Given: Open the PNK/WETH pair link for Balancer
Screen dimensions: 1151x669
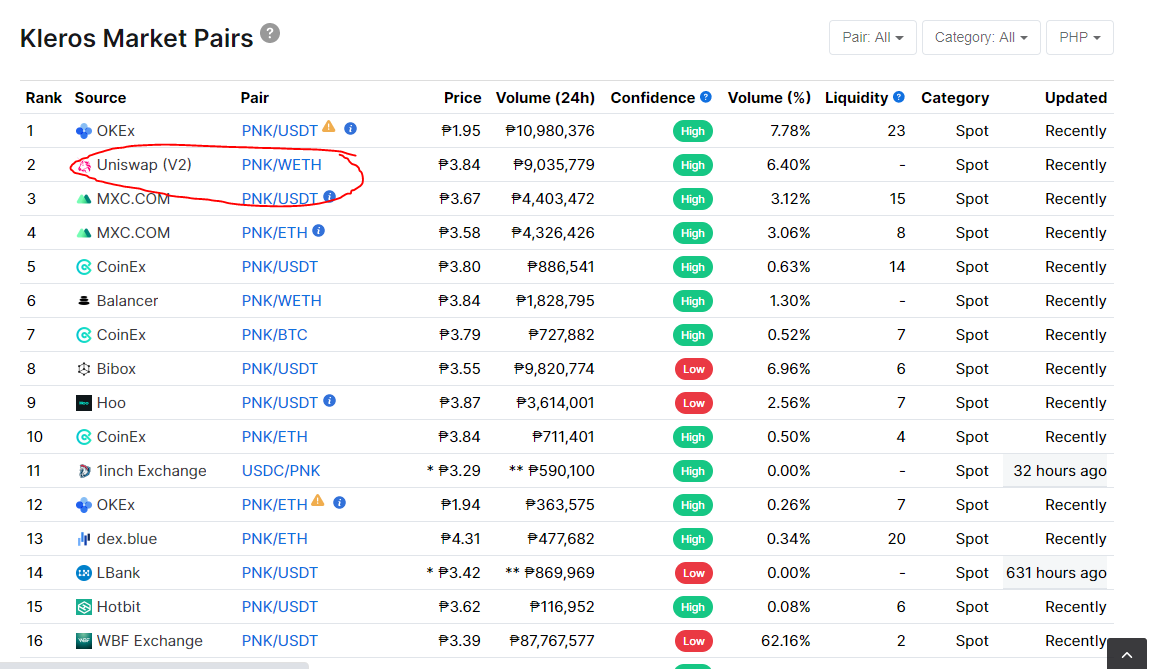Looking at the screenshot, I should pyautogui.click(x=282, y=301).
